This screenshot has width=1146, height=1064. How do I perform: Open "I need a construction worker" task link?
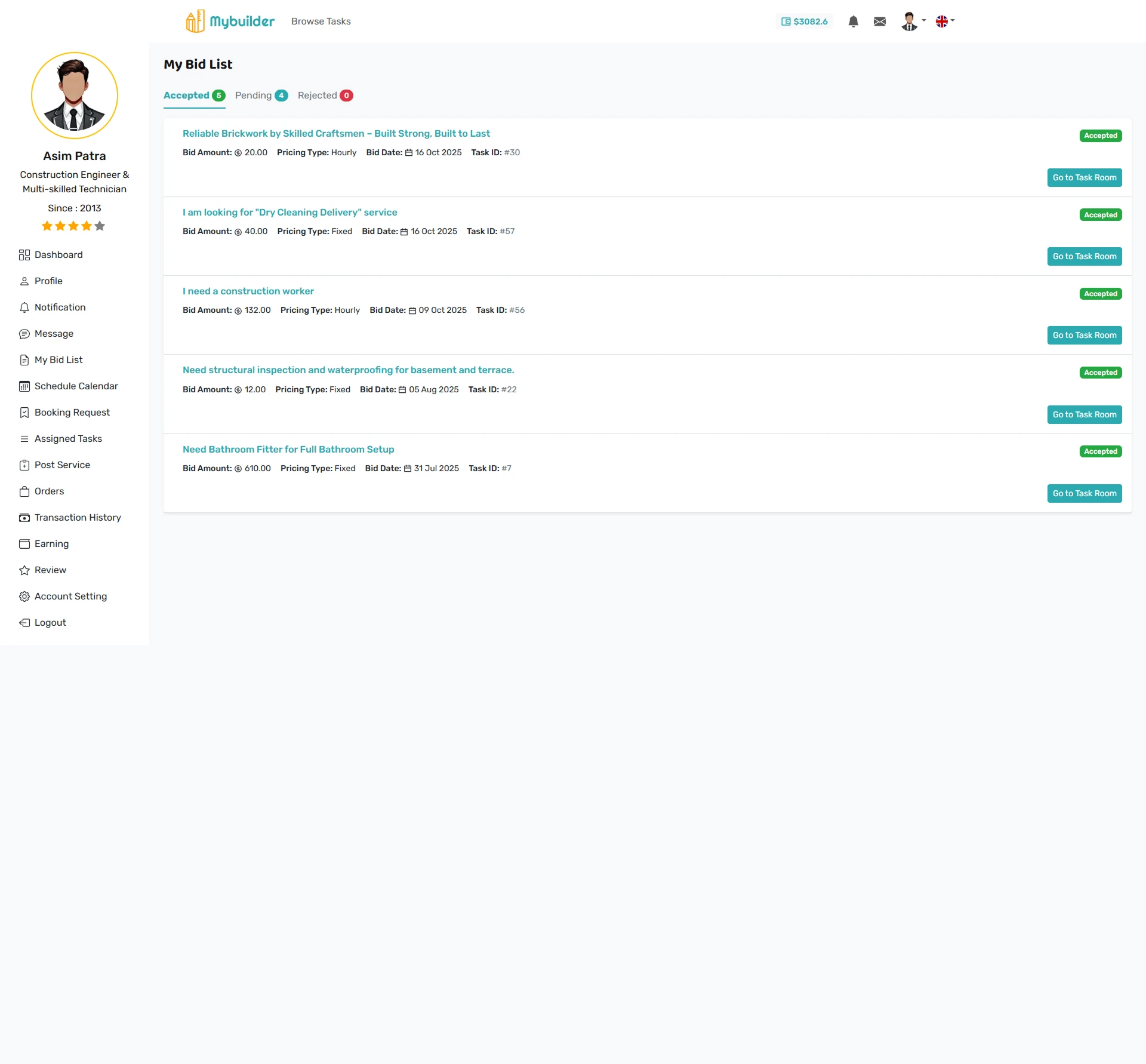click(248, 291)
